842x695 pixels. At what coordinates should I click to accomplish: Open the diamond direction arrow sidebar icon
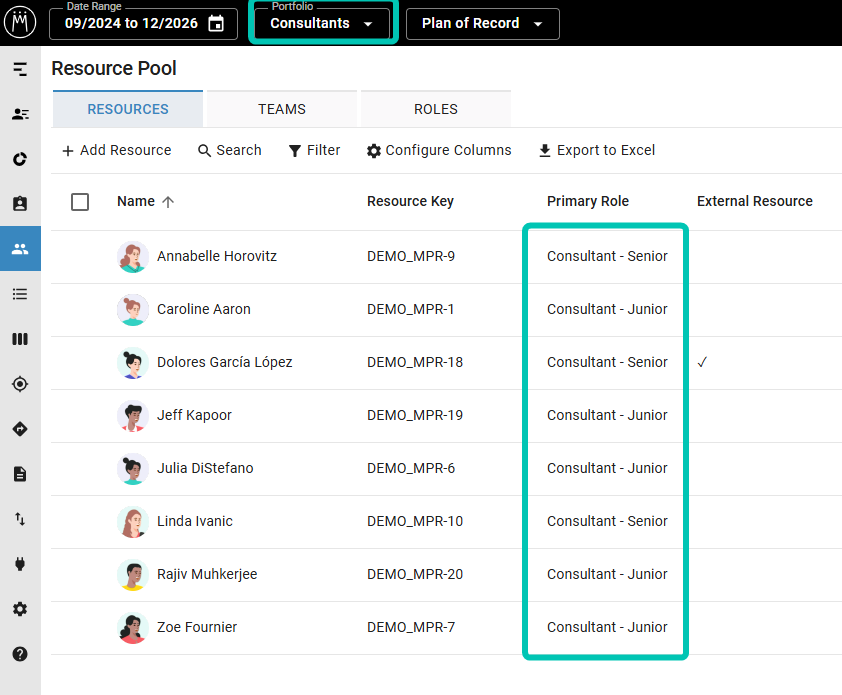[20, 429]
